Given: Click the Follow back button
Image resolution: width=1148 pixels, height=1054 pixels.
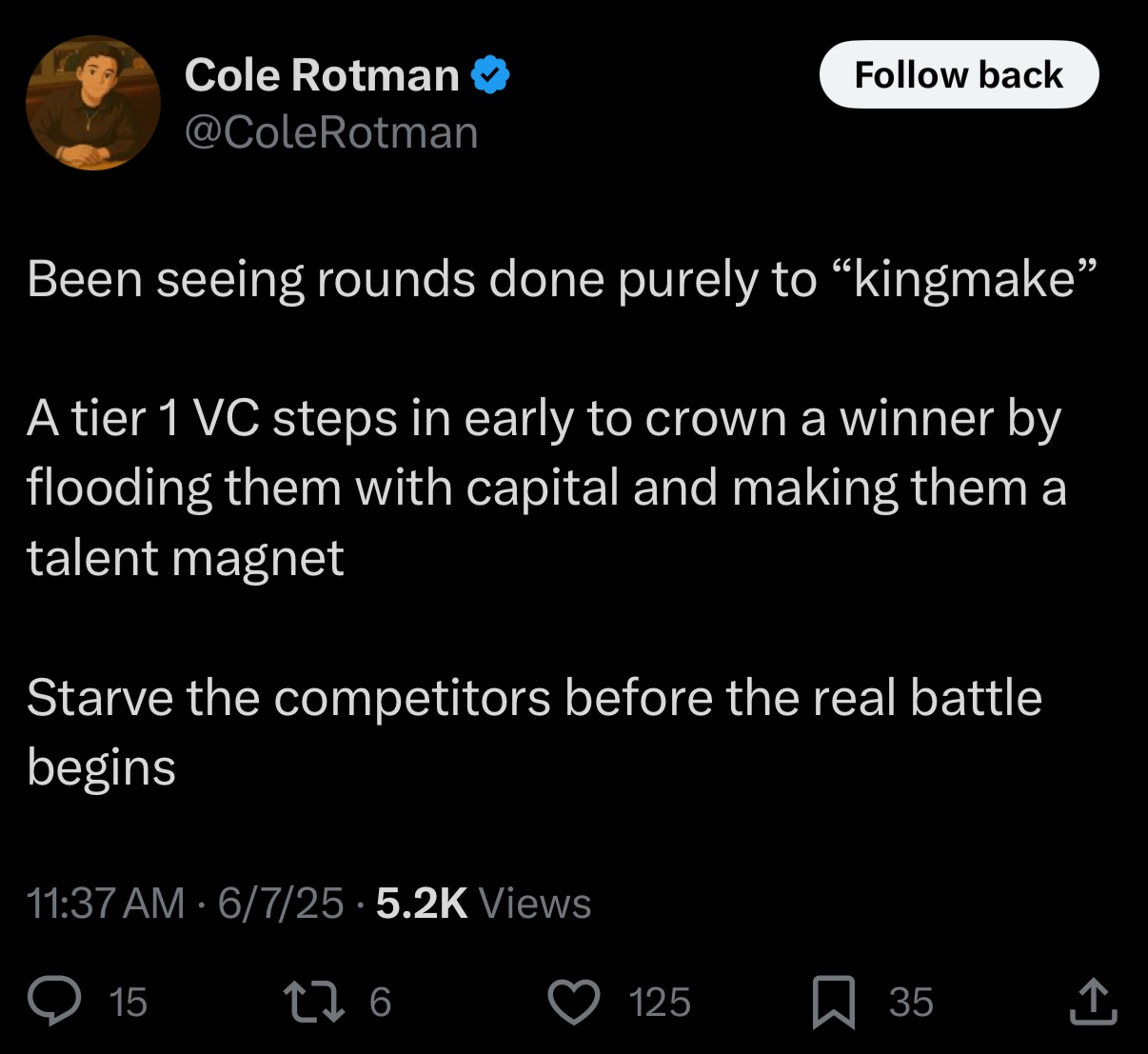Looking at the screenshot, I should 959,74.
